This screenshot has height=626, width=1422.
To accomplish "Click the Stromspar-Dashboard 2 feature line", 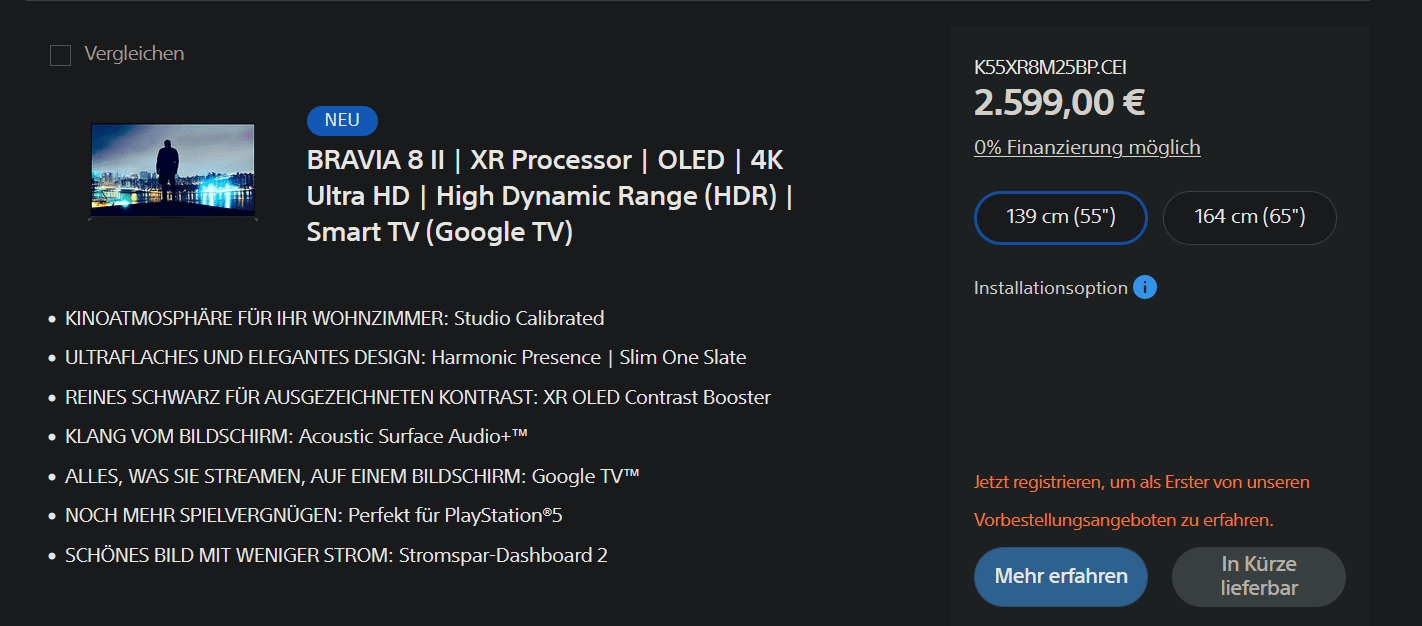I will (x=336, y=555).
